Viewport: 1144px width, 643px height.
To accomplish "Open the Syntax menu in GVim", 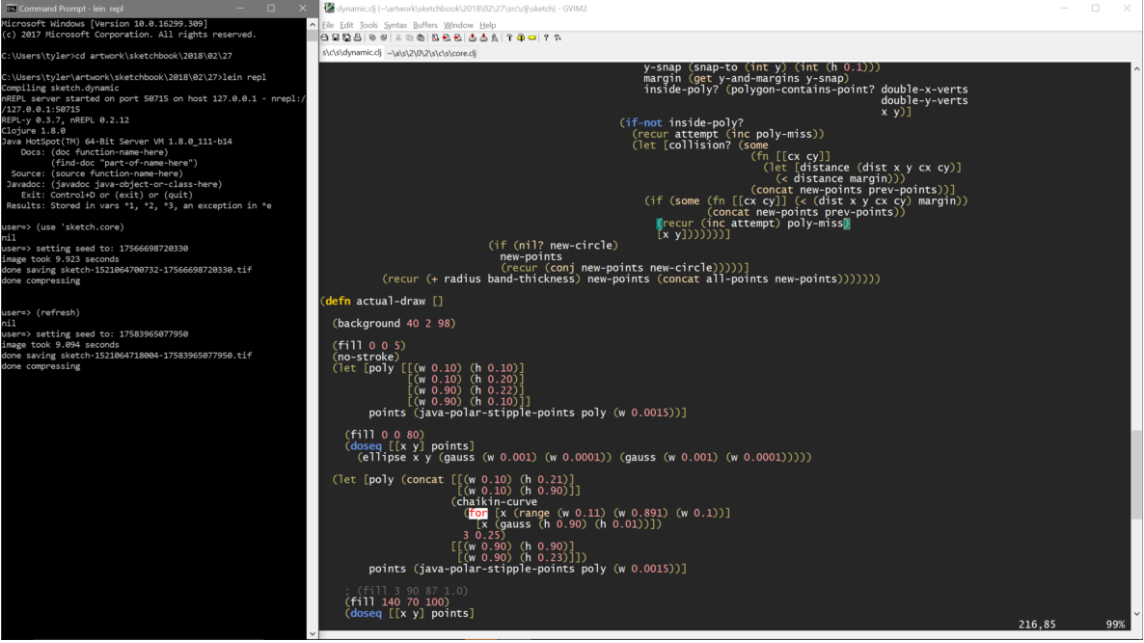I will coord(395,25).
